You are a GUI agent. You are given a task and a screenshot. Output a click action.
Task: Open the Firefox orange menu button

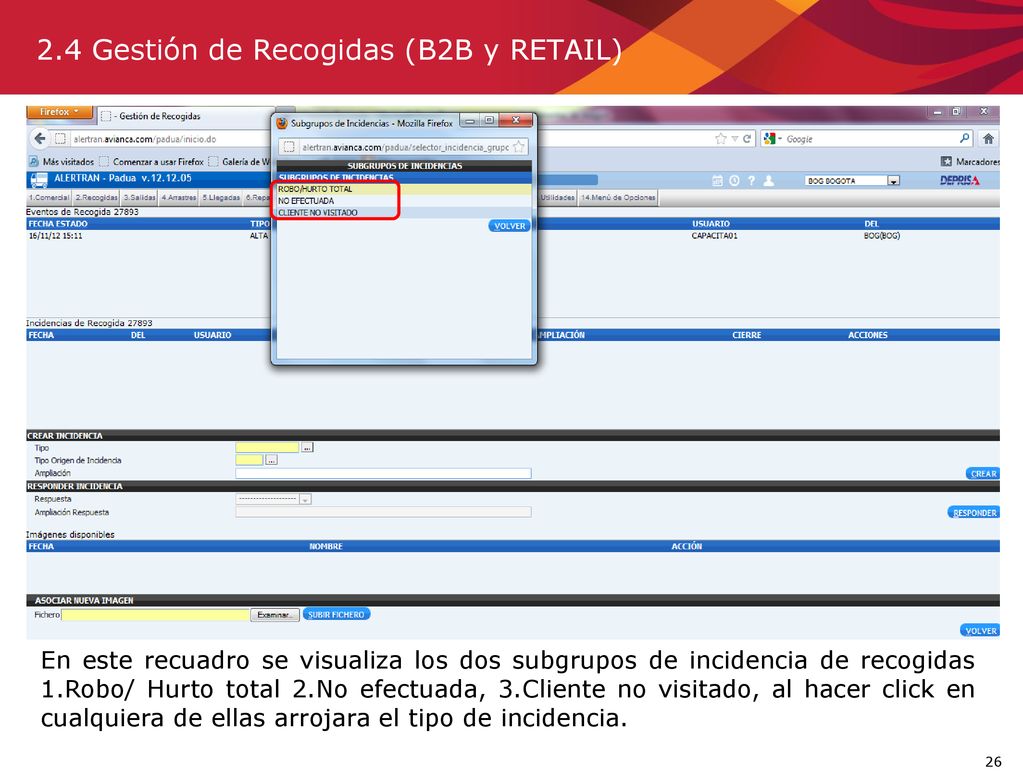[x=59, y=112]
